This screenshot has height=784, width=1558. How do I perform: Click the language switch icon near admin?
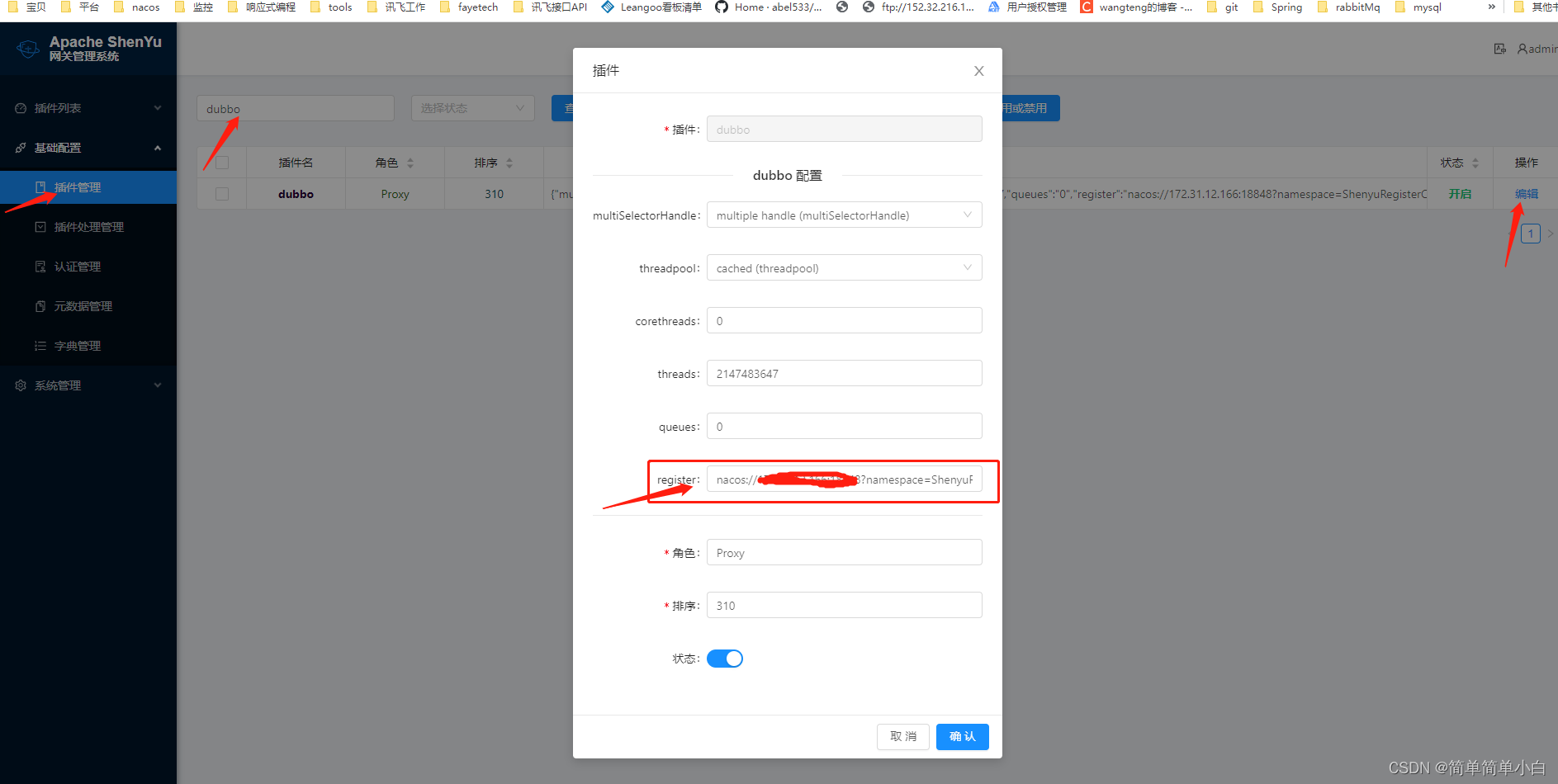pyautogui.click(x=1500, y=50)
